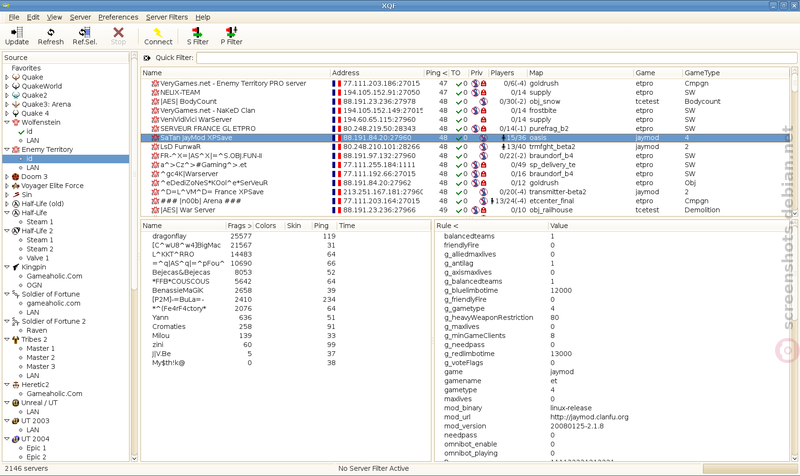Select the Steam 2 source under Half-Life 2
Viewport: 800px width, 476px height.
tap(40, 249)
